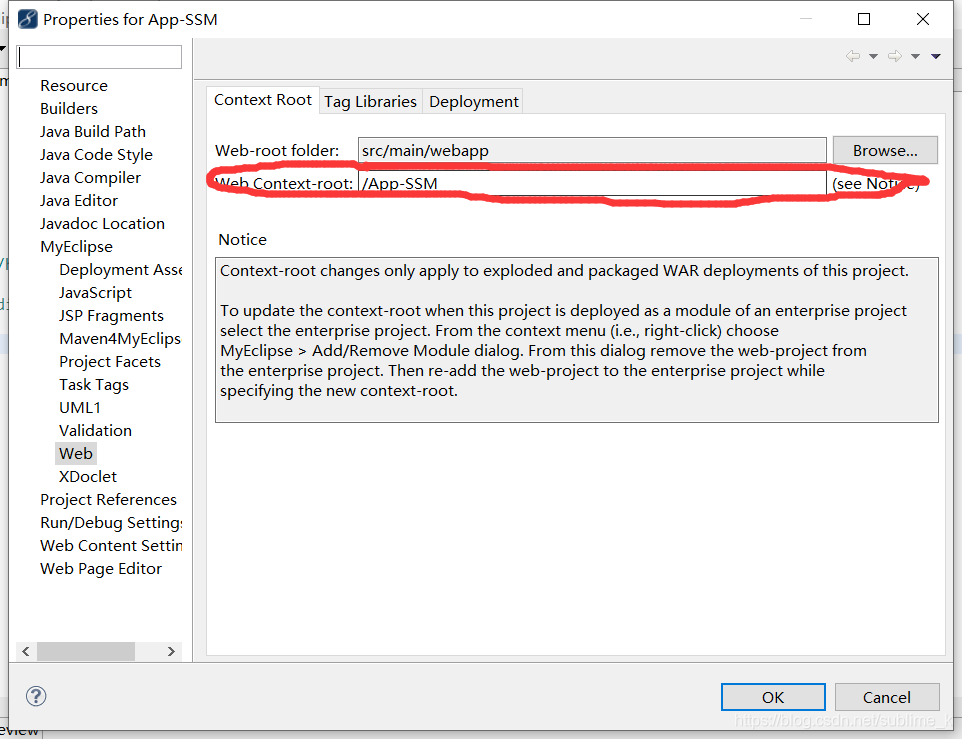Select Java Compiler settings
962x739 pixels.
90,177
